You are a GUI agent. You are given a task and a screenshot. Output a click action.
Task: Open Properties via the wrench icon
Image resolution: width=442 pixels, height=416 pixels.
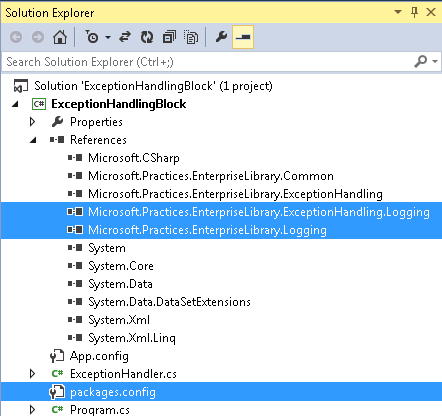coord(221,37)
